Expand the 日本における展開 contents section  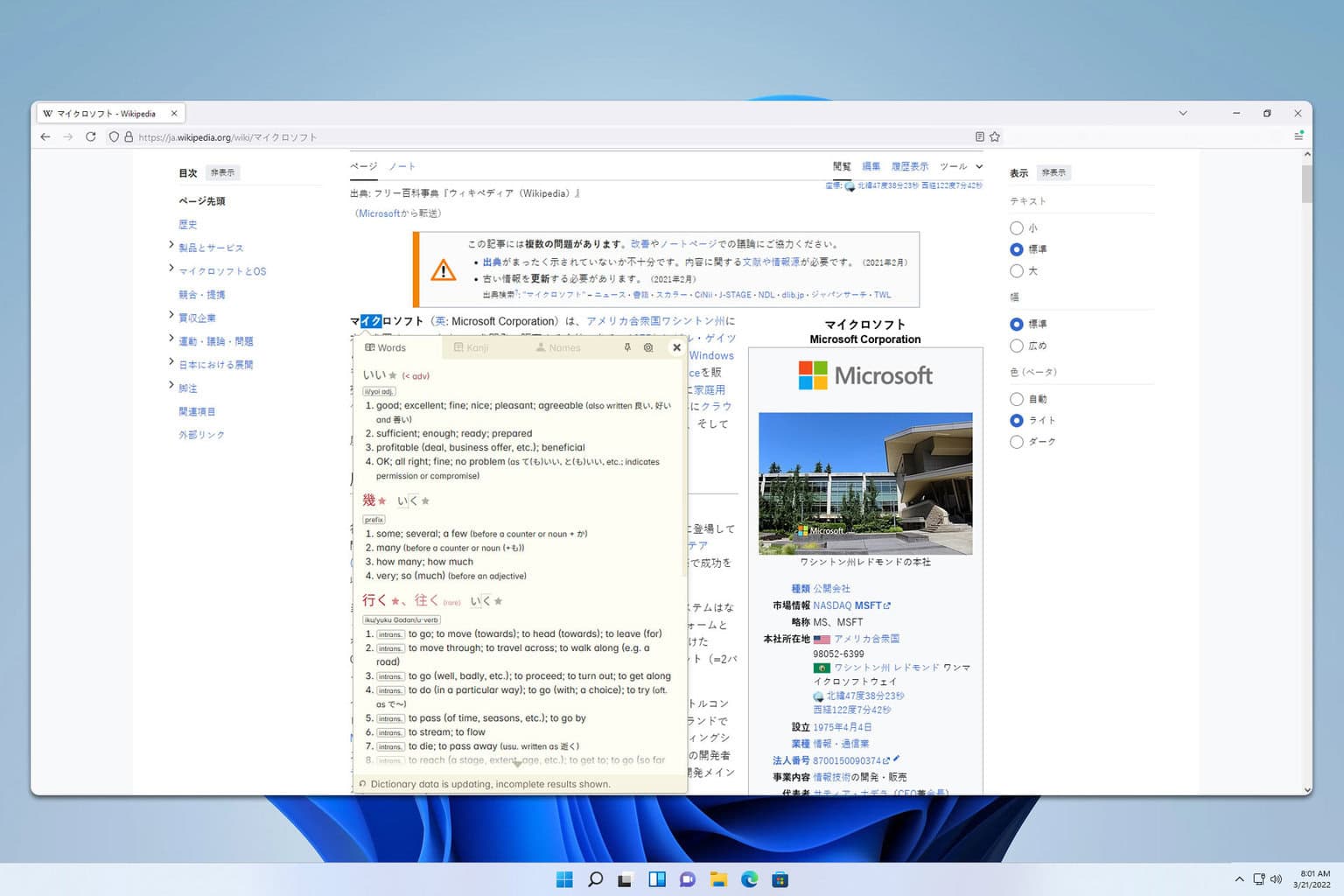coord(171,362)
